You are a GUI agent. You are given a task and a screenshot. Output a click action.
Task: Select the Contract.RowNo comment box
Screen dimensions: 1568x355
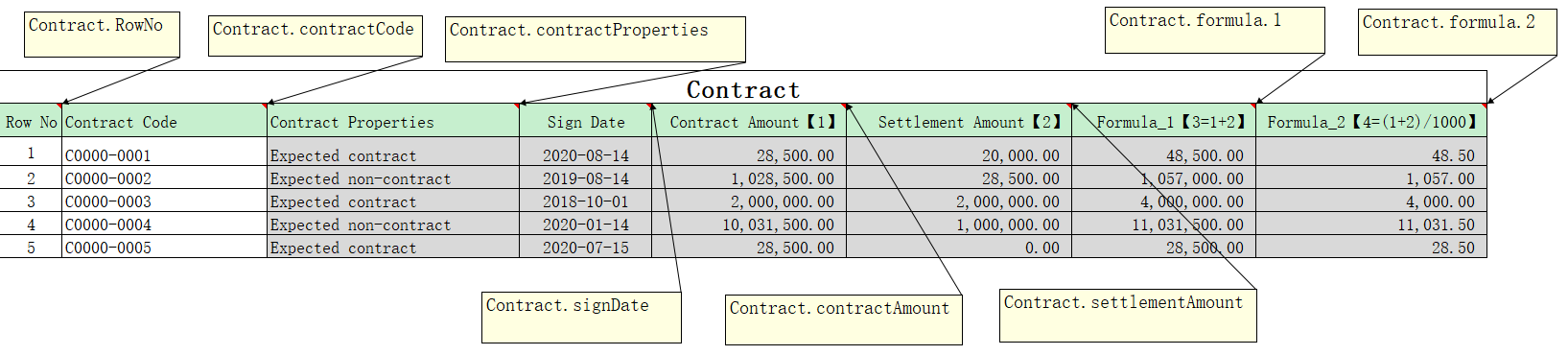[x=103, y=35]
